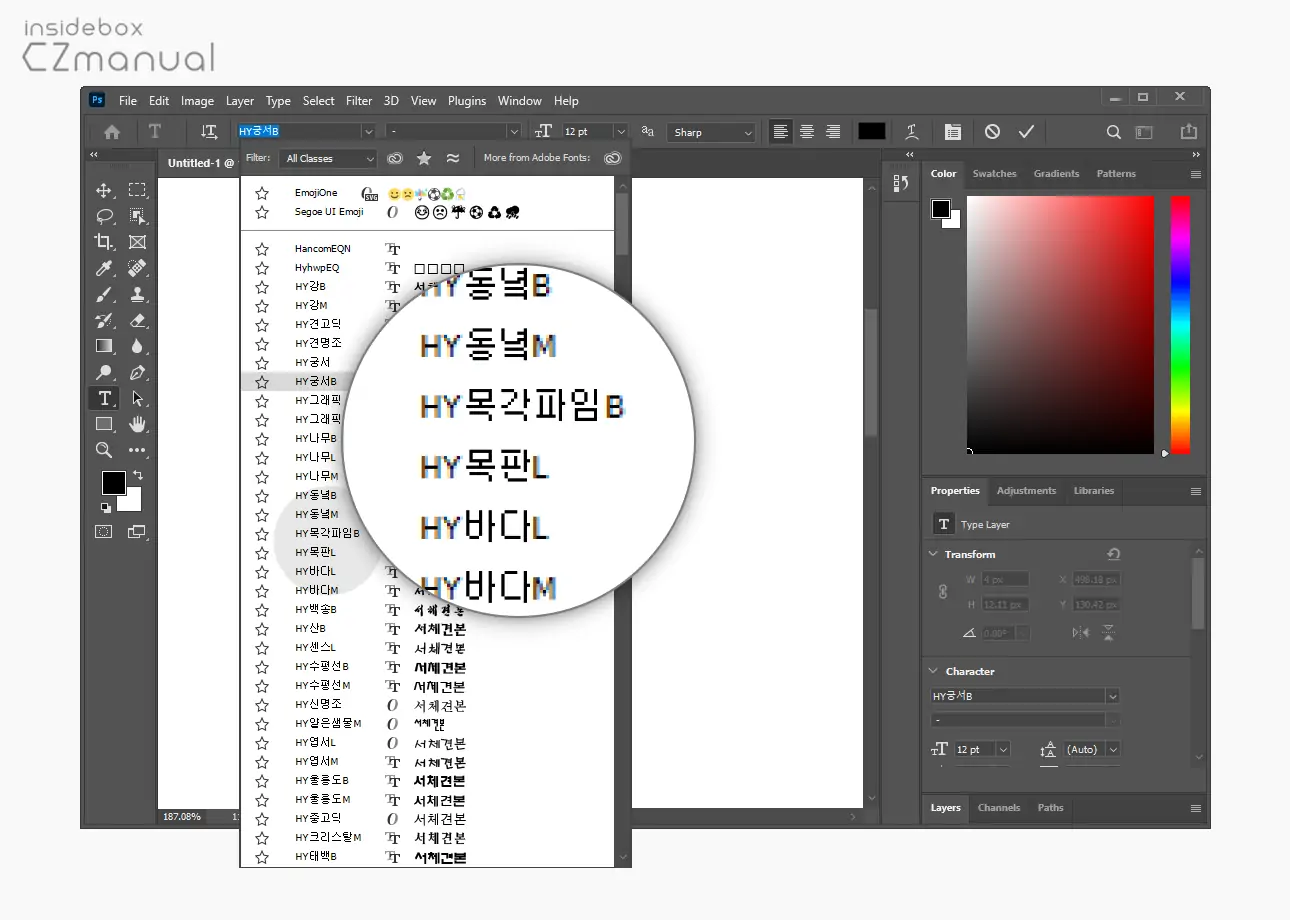Select the Blur tool
Viewport: 1290px width, 920px height.
coord(137,346)
